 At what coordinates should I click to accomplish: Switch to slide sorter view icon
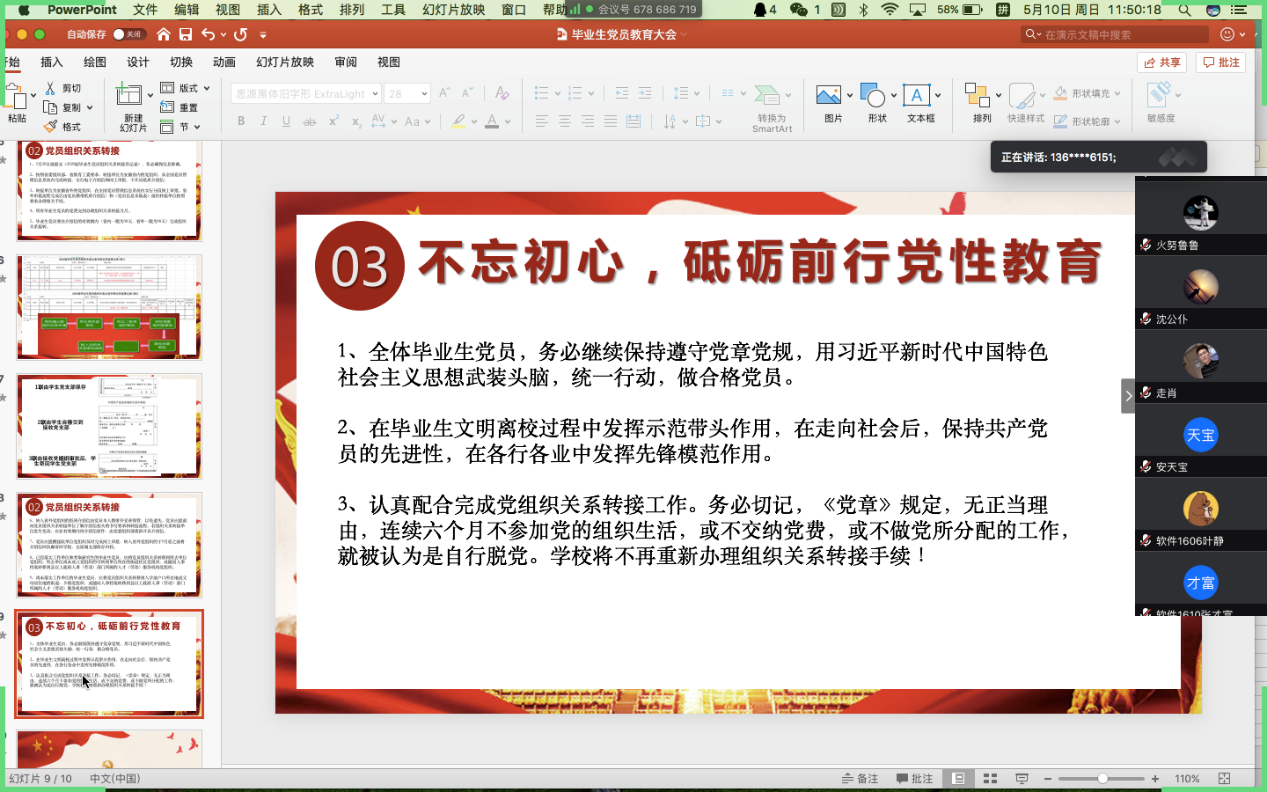tap(991, 778)
